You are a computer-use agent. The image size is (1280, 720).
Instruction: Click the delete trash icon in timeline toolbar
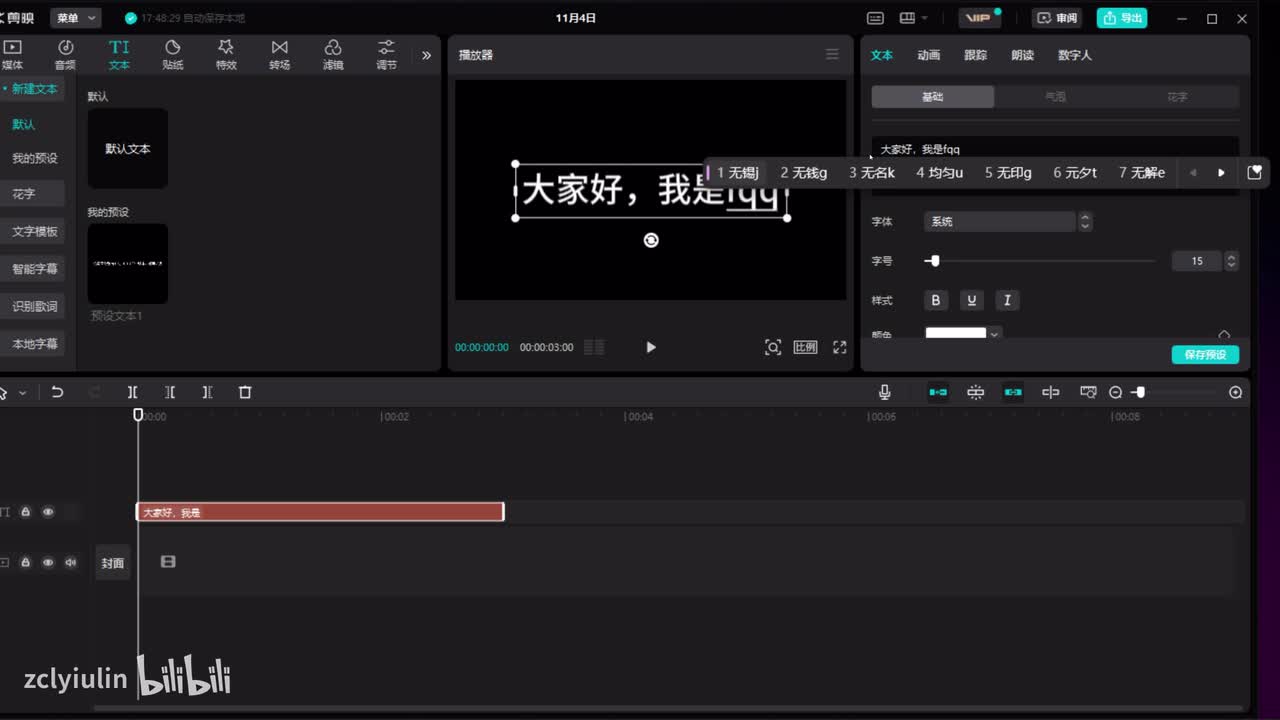(x=245, y=393)
